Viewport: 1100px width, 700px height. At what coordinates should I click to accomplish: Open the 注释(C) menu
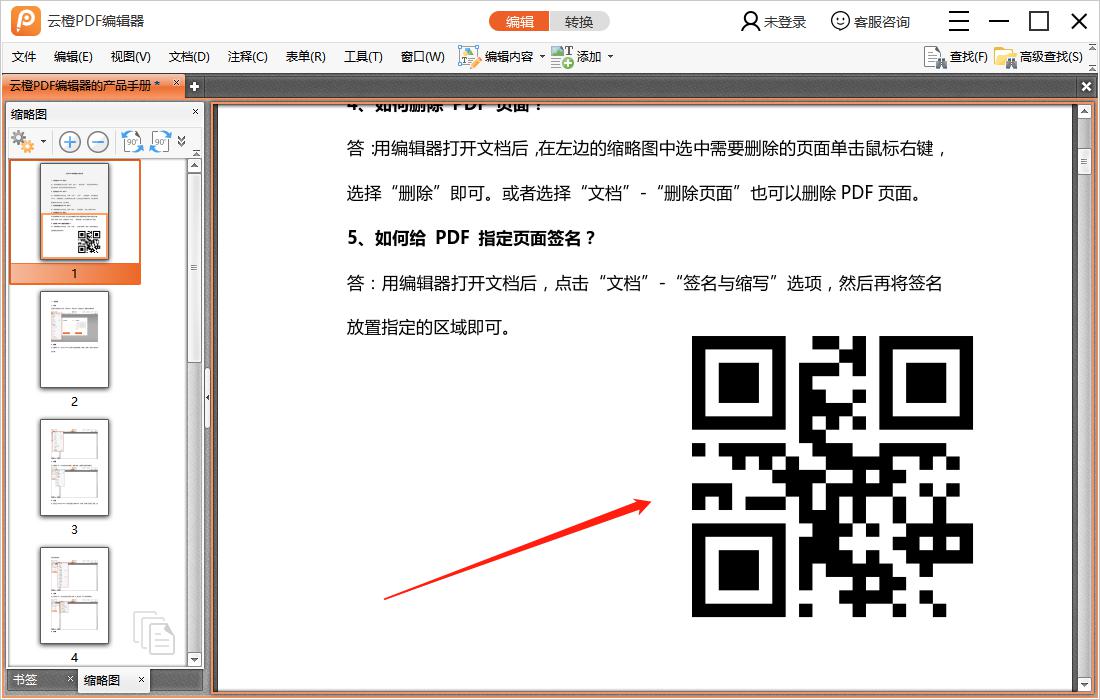click(x=248, y=57)
